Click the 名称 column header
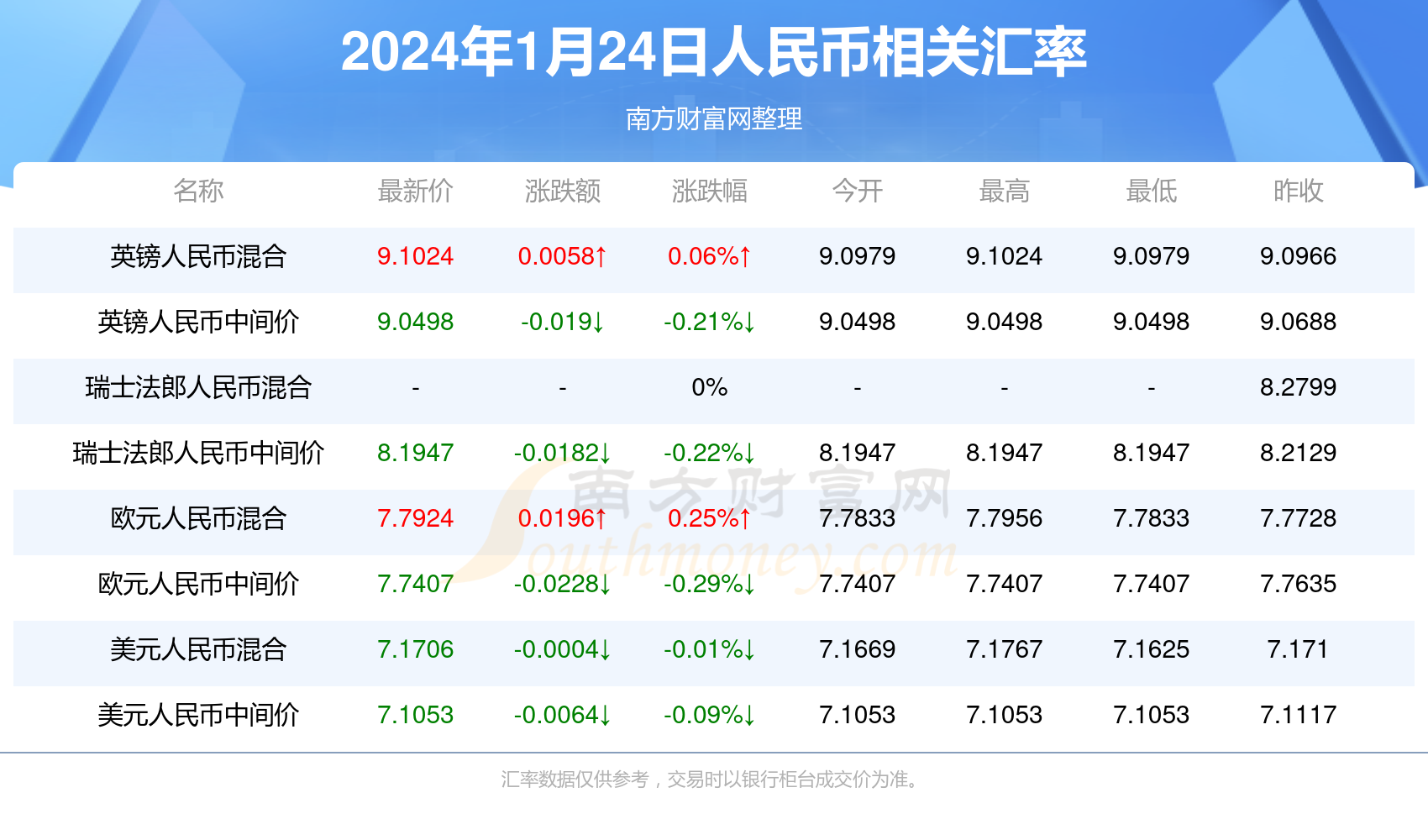Image resolution: width=1428 pixels, height=840 pixels. [x=198, y=191]
